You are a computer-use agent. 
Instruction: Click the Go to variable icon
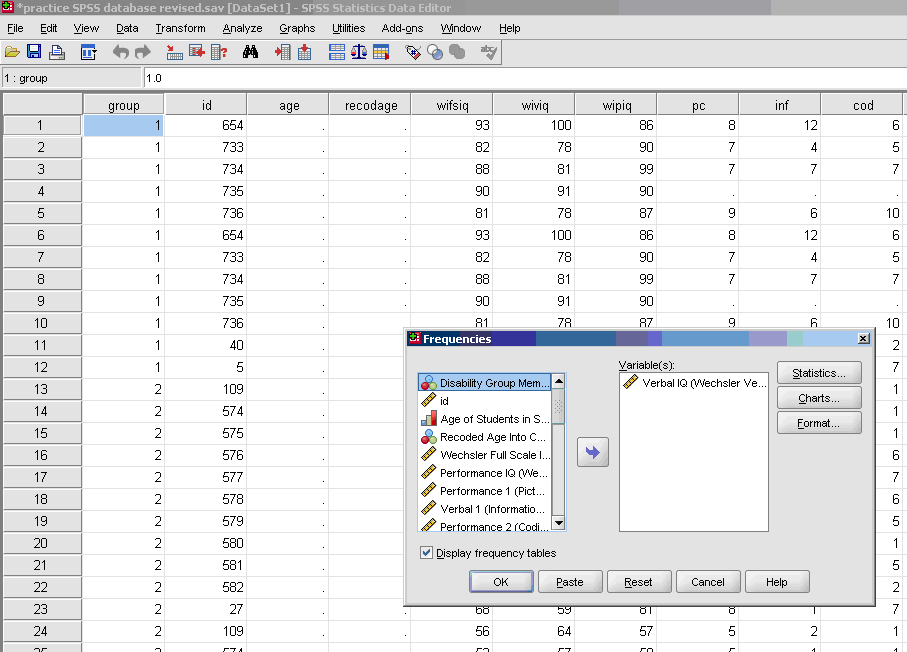[197, 52]
